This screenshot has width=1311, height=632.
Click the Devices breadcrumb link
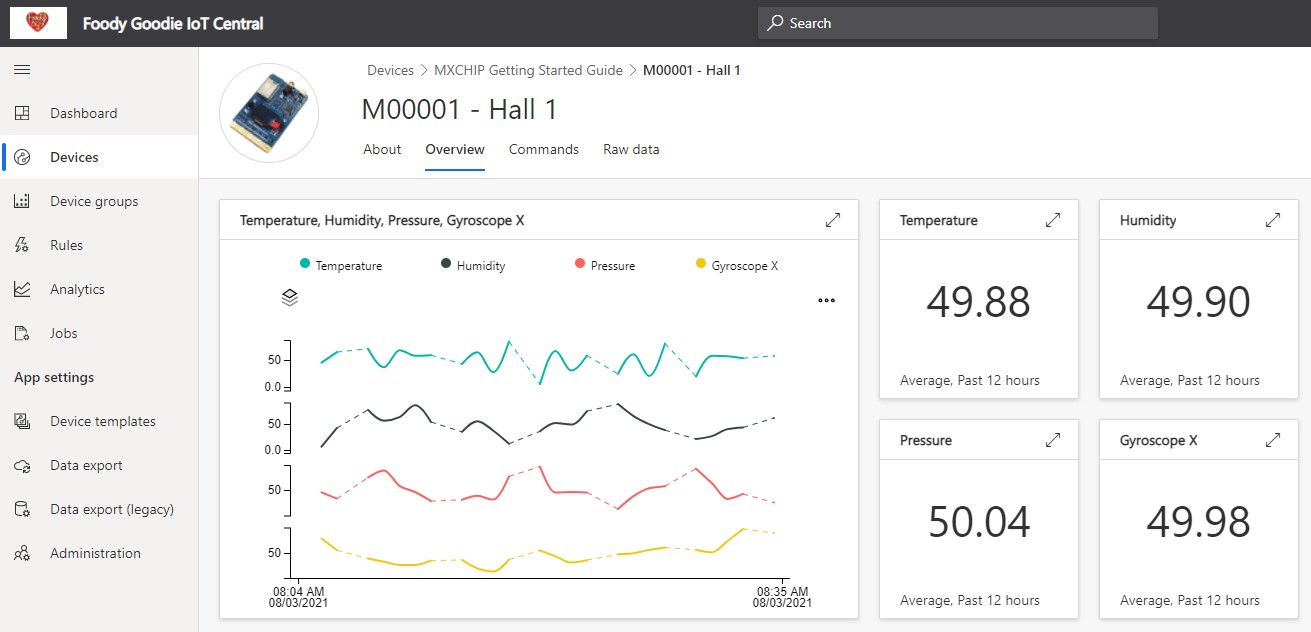click(x=390, y=70)
